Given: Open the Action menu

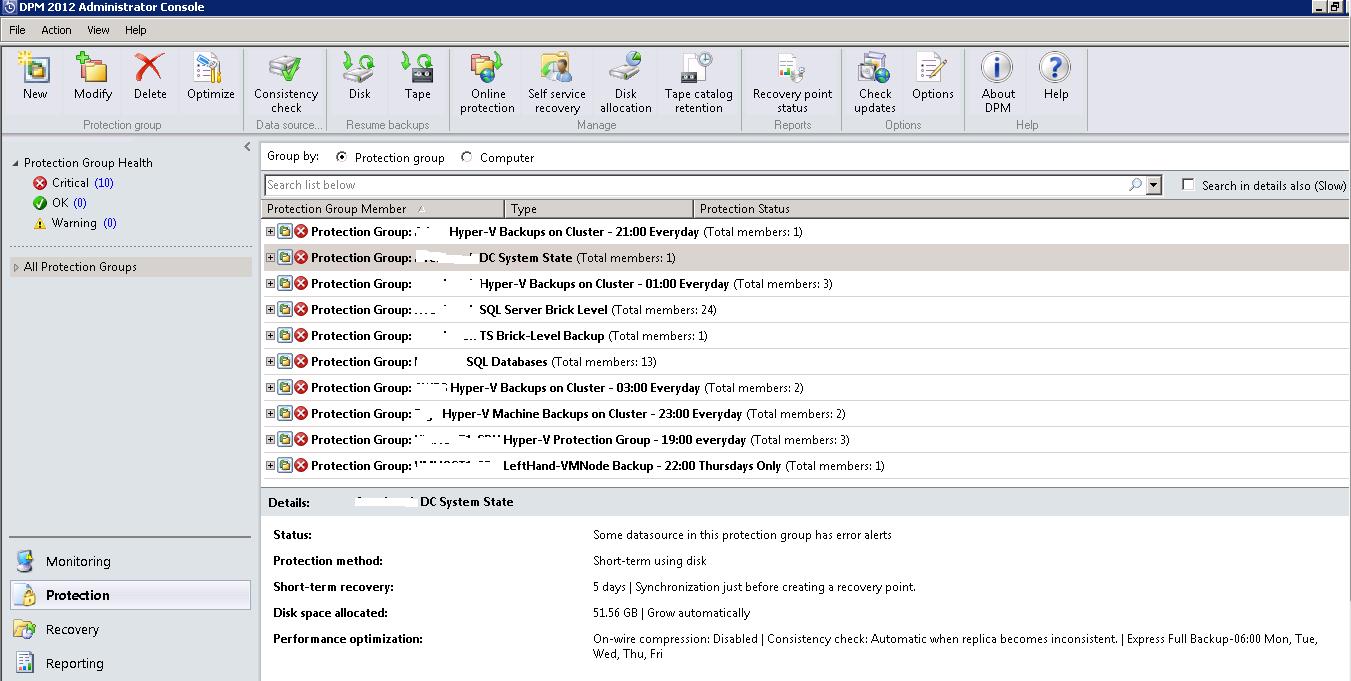Looking at the screenshot, I should tap(56, 29).
